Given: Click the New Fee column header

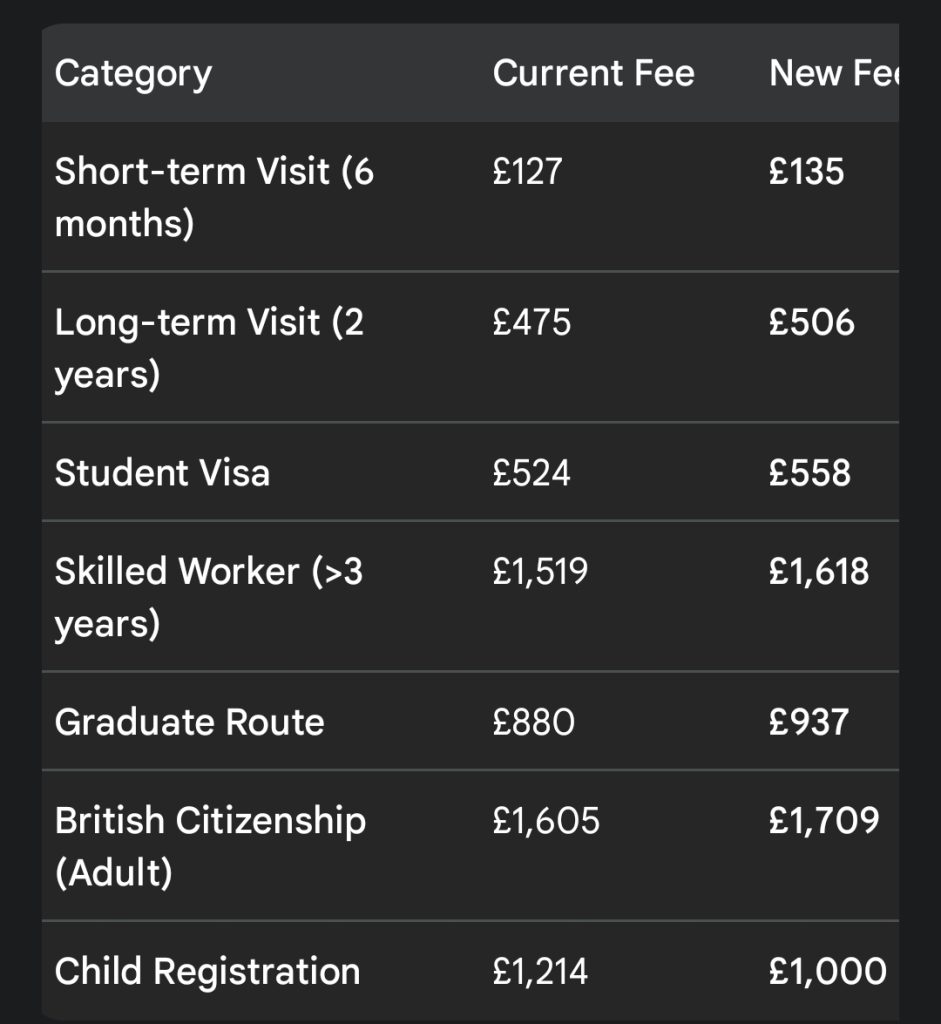Looking at the screenshot, I should click(x=834, y=72).
